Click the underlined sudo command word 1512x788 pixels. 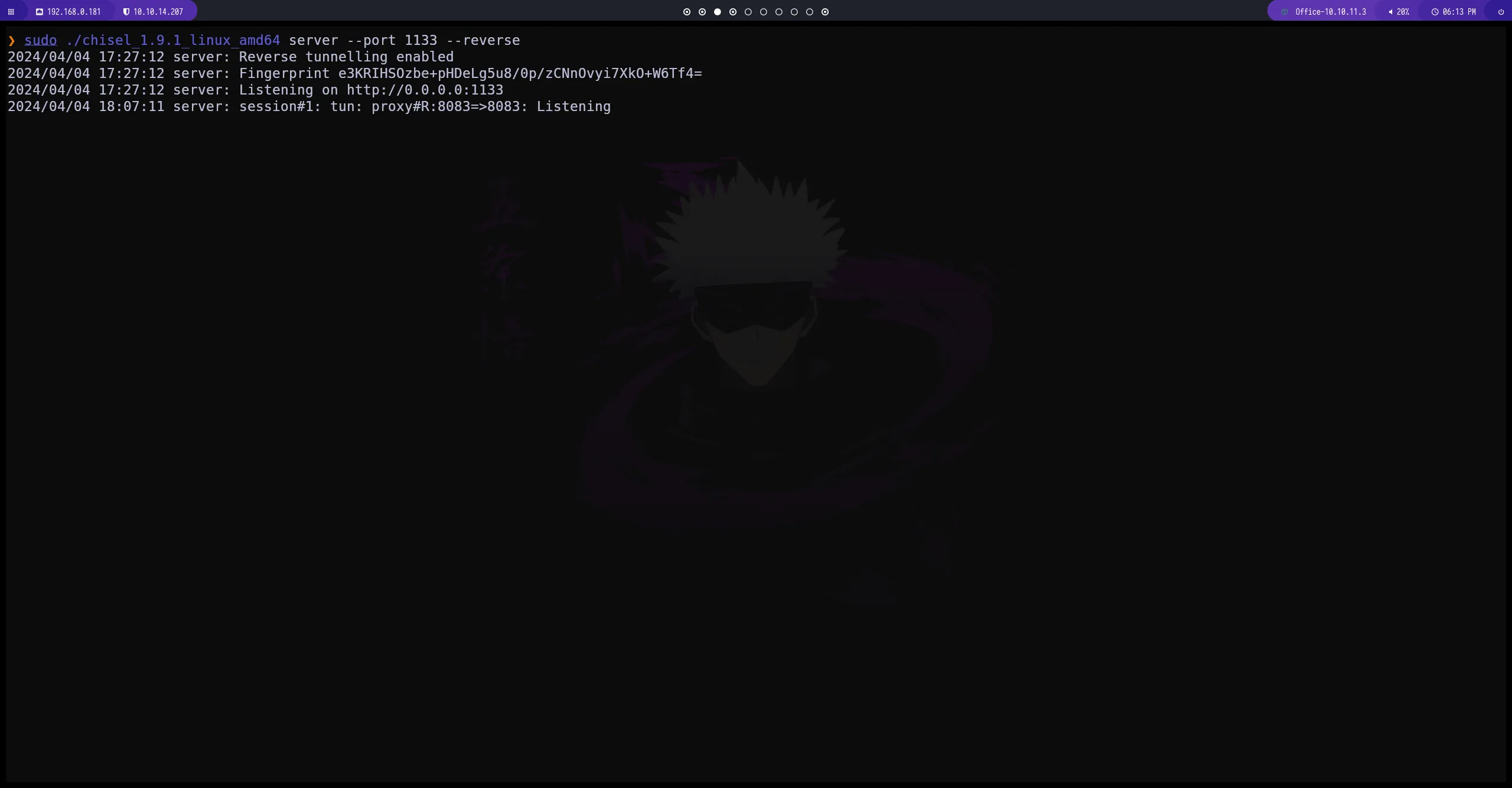(x=40, y=40)
